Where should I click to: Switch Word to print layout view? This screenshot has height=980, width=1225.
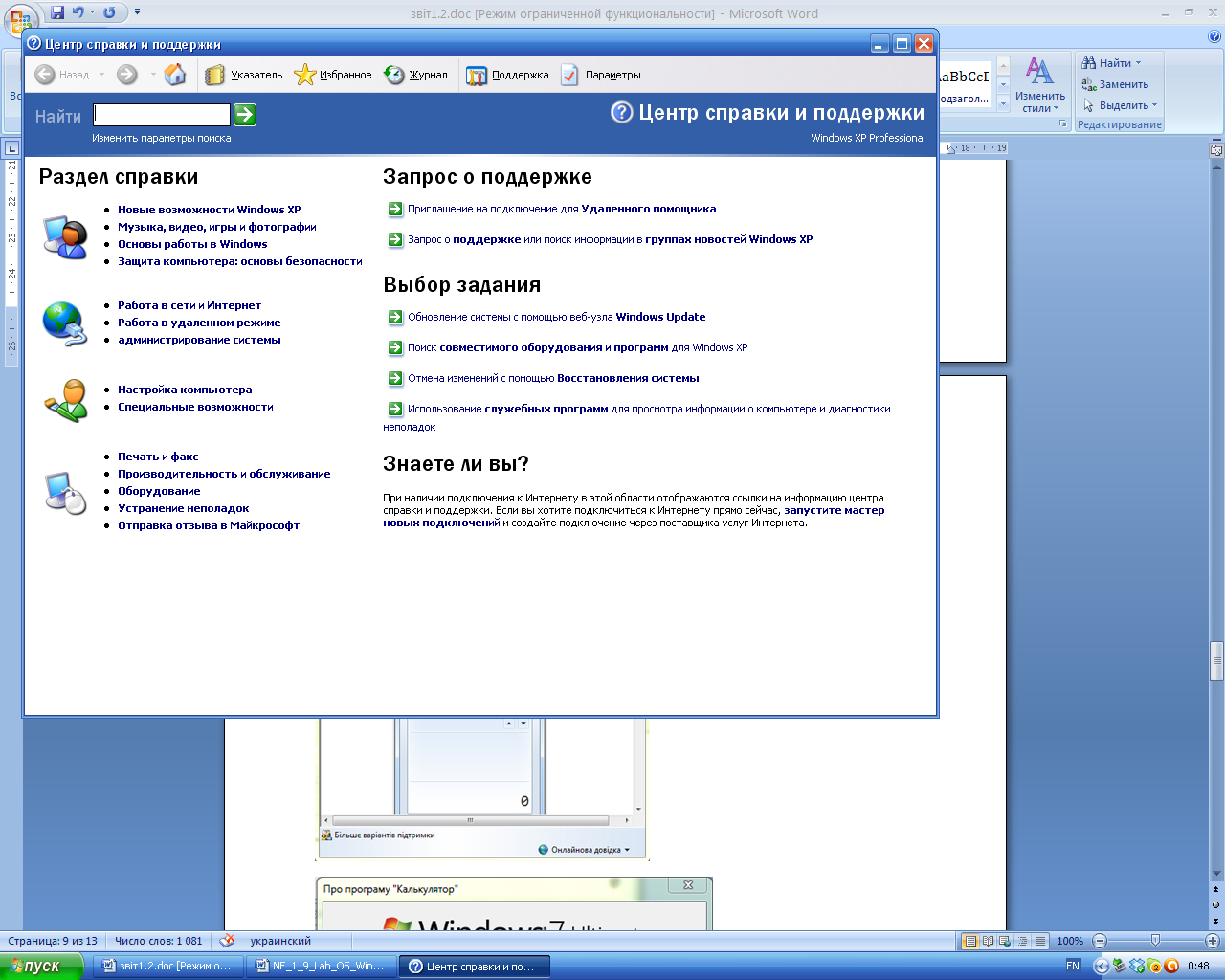click(x=970, y=941)
